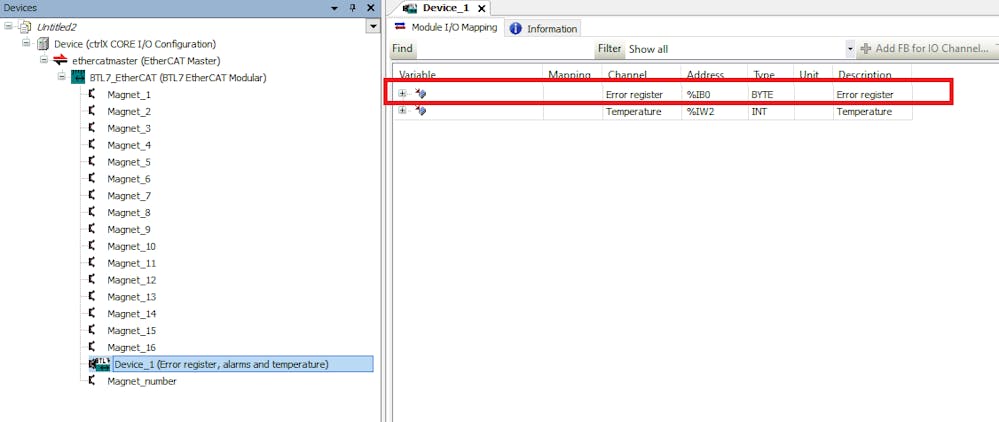Sort by the Channel column header
The width and height of the screenshot is (999, 422).
[x=642, y=75]
